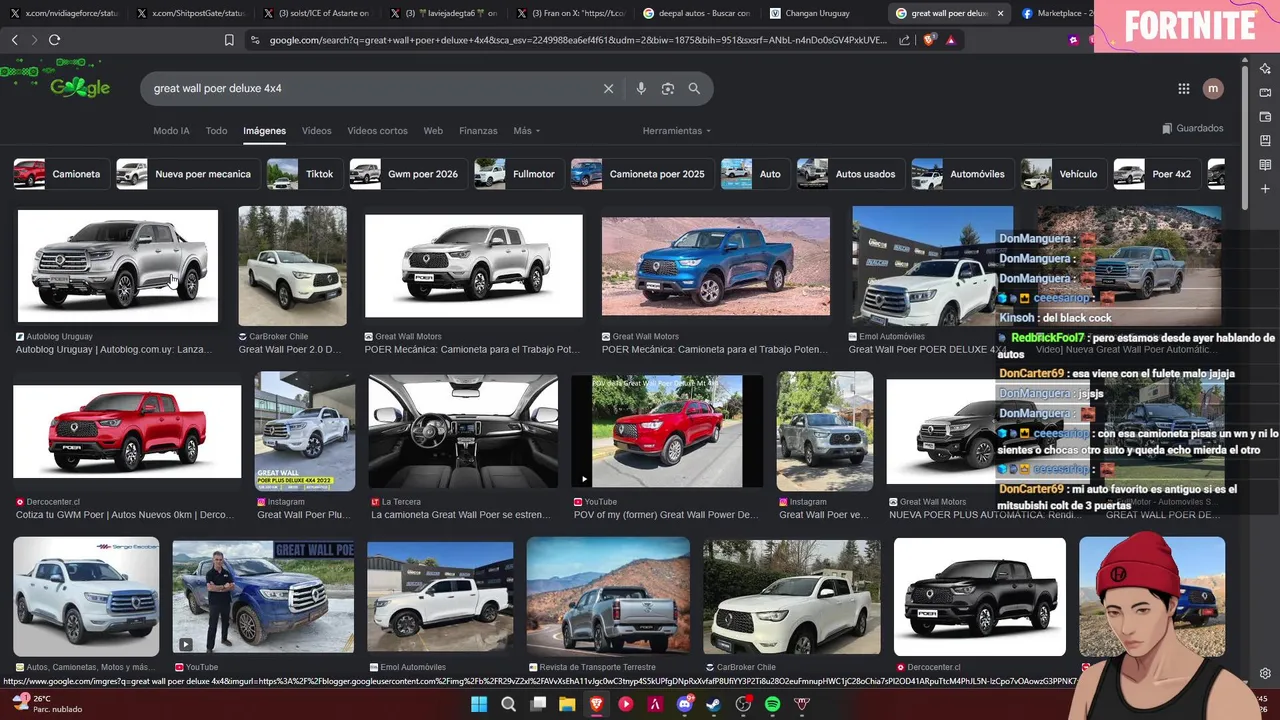Image resolution: width=1280 pixels, height=720 pixels.
Task: Open Steam from the taskbar
Action: click(x=714, y=704)
